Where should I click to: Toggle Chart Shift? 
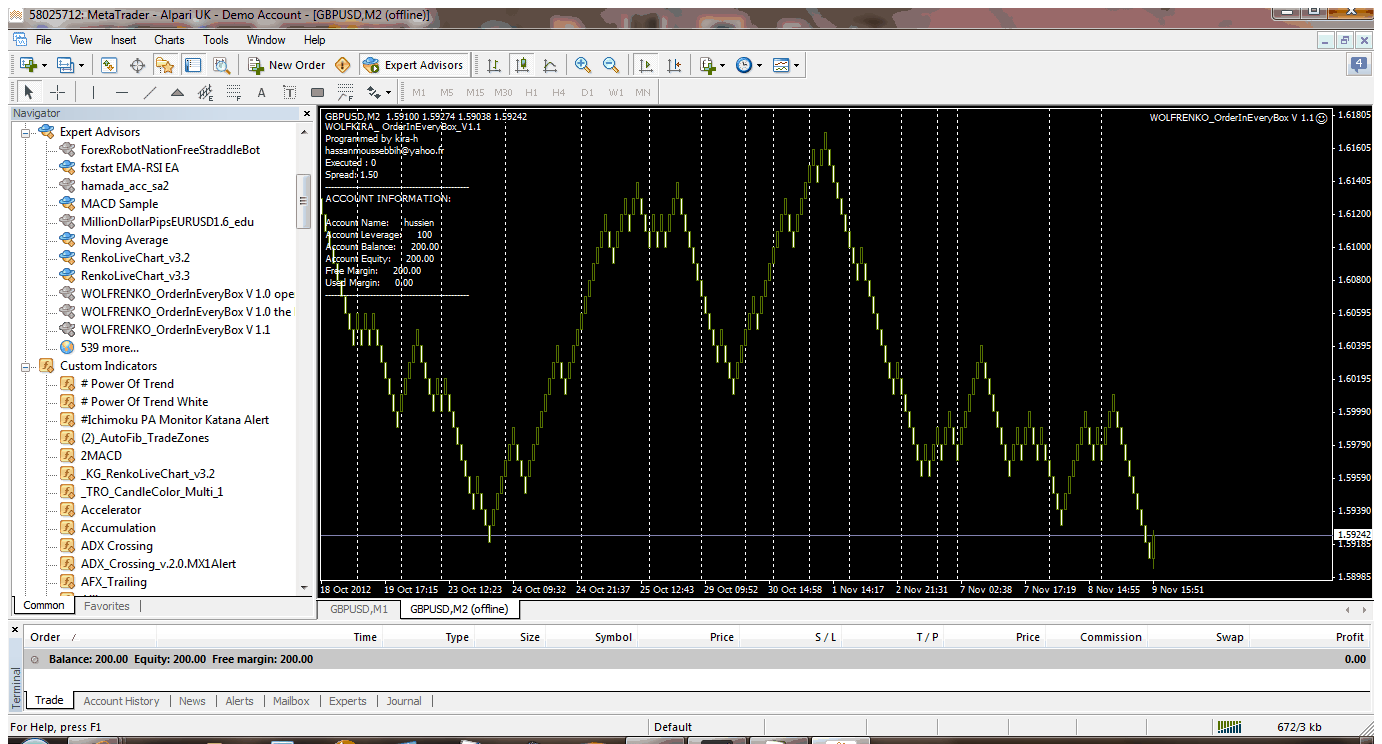point(674,65)
